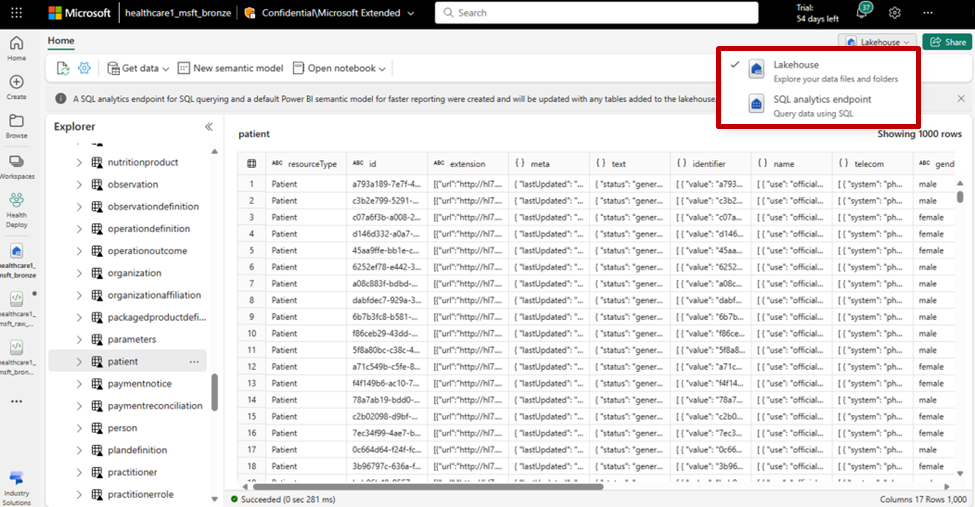Select the practitionerrole table
The height and width of the screenshot is (507, 975).
coord(141,495)
